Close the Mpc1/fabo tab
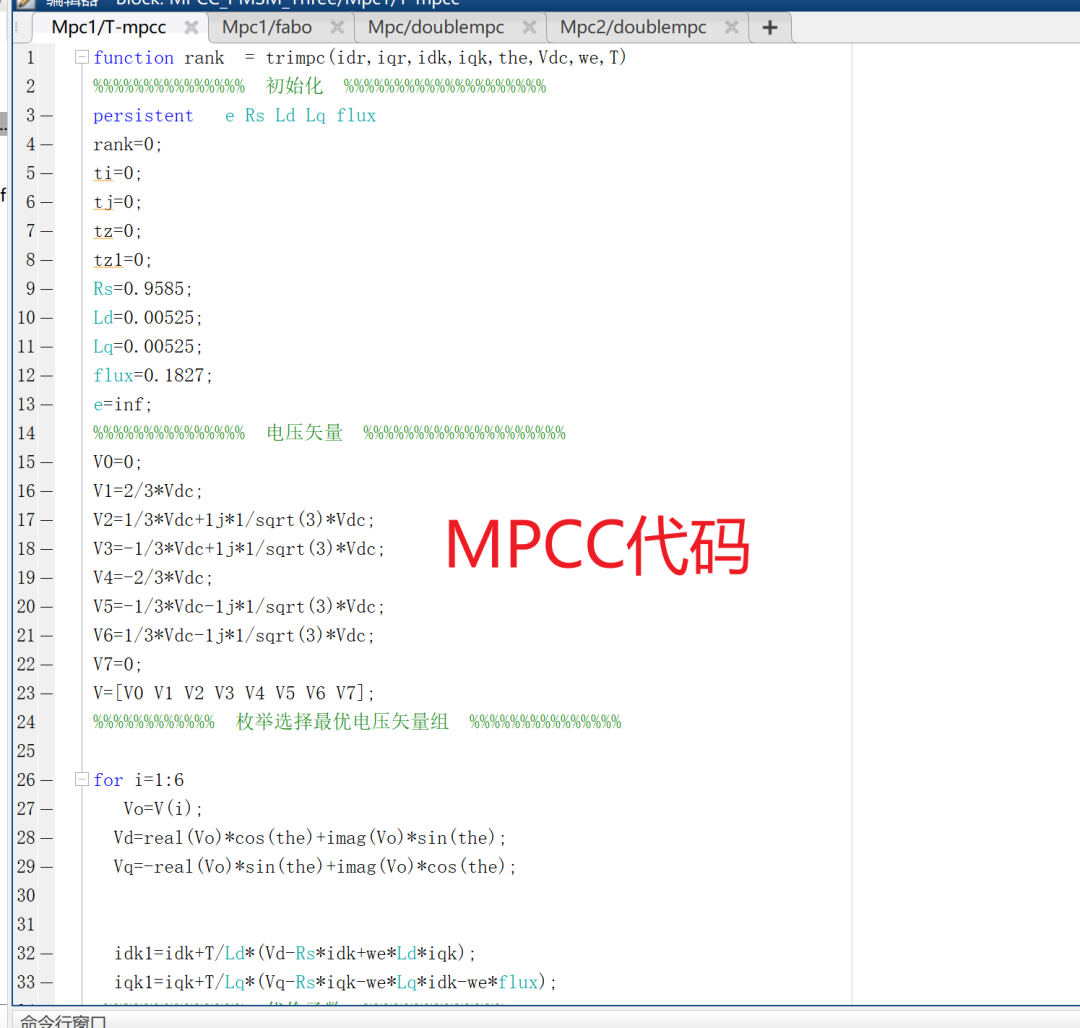The height and width of the screenshot is (1028, 1080). click(337, 28)
